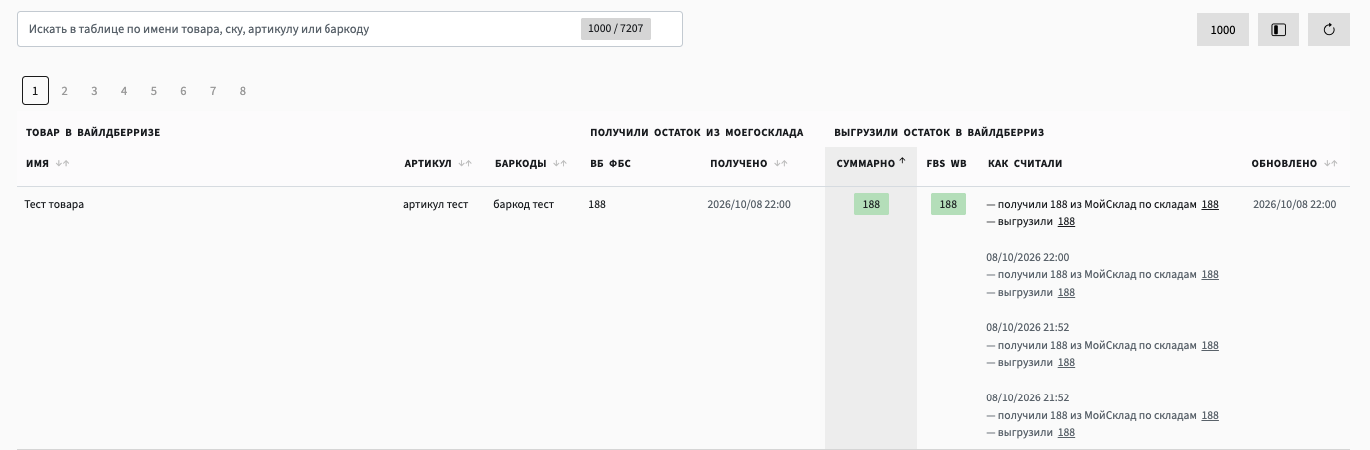
Task: Click the 08/10/2026 22:00 log timestamp
Action: (x=1028, y=257)
